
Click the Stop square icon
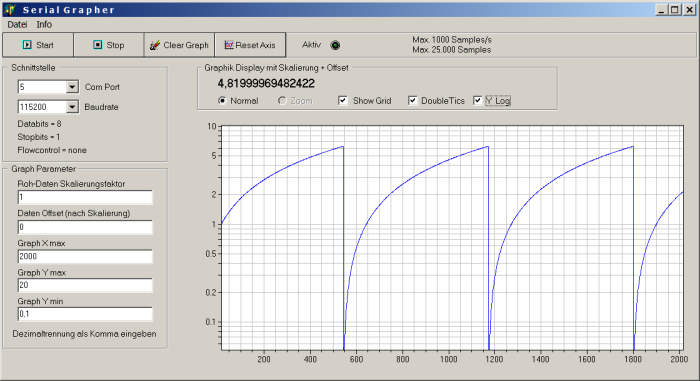(98, 45)
